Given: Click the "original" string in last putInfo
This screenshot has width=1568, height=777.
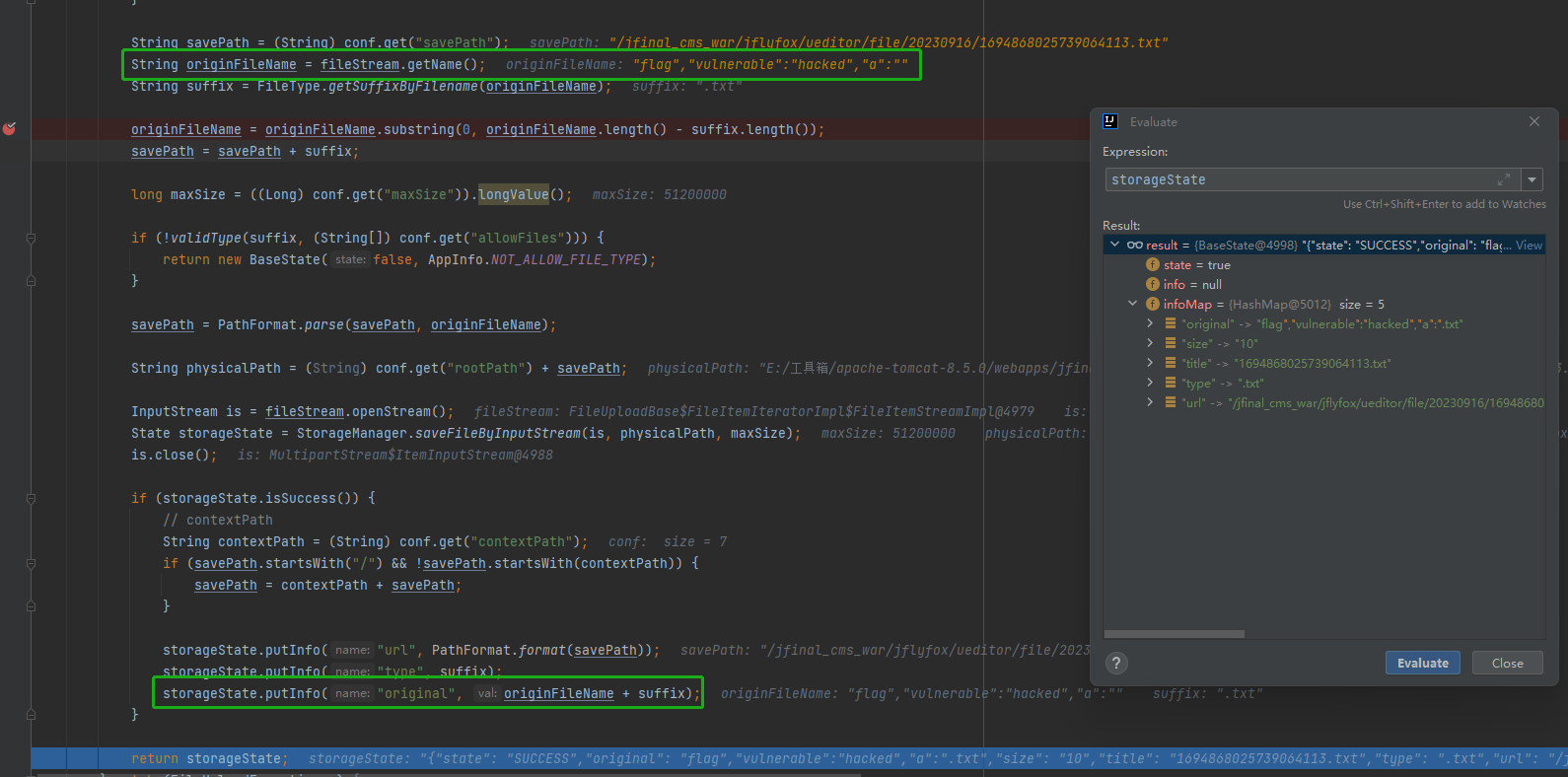Looking at the screenshot, I should pos(416,693).
